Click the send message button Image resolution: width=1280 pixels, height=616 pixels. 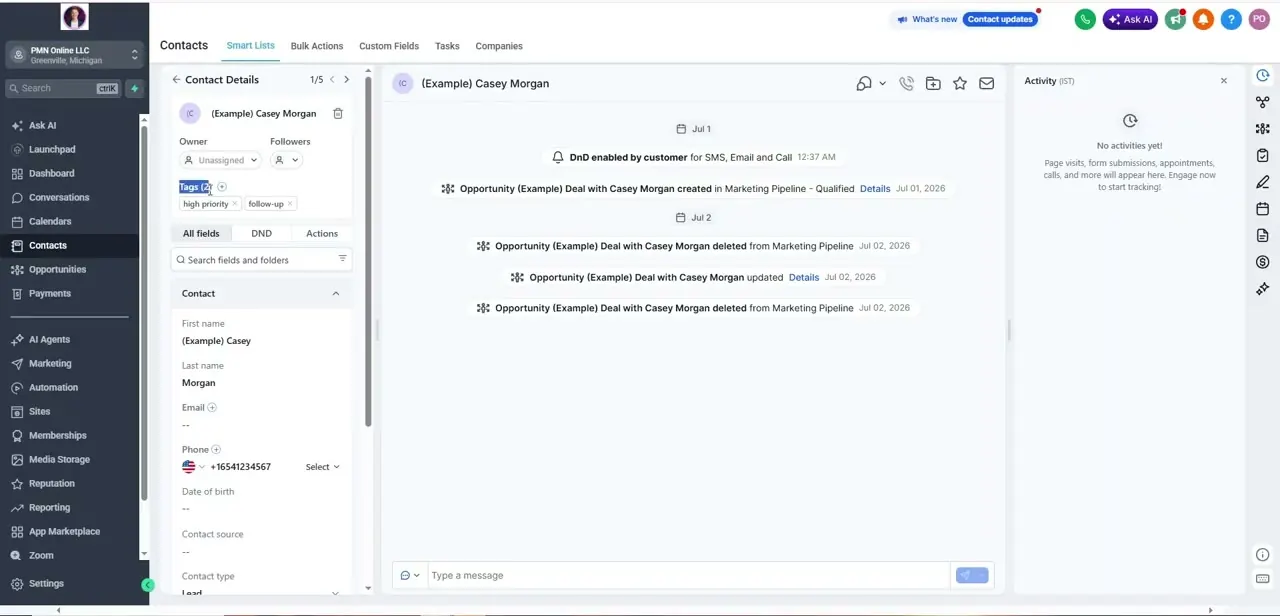coord(972,576)
